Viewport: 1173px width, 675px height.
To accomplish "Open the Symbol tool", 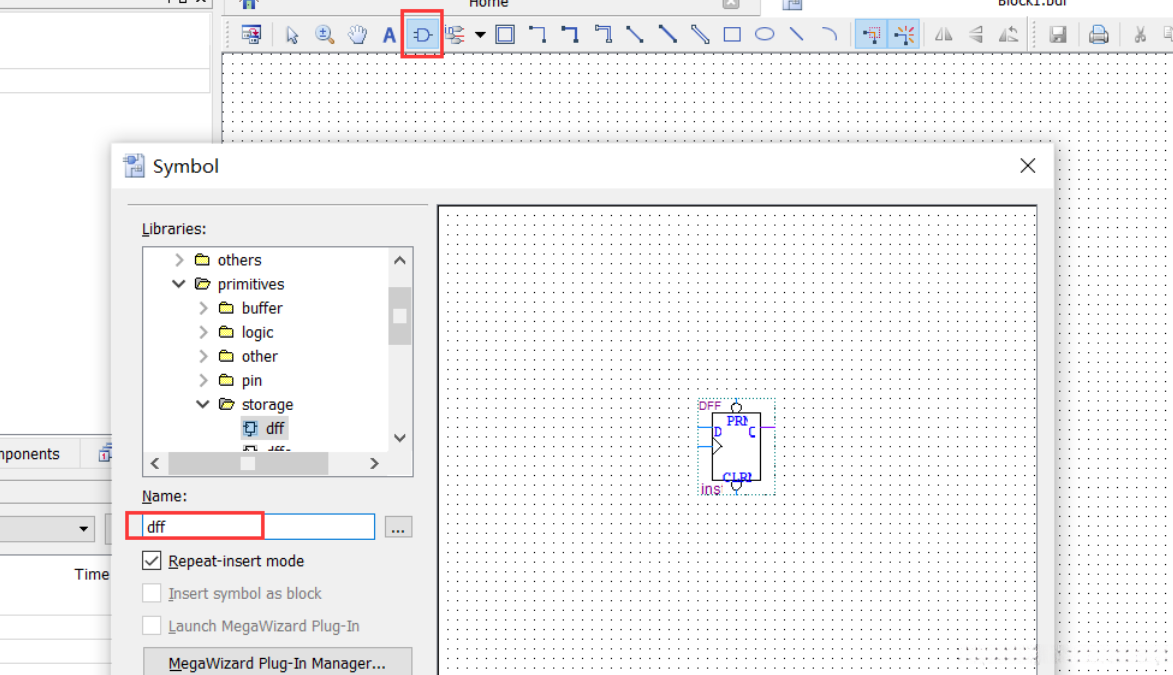I will pos(423,34).
